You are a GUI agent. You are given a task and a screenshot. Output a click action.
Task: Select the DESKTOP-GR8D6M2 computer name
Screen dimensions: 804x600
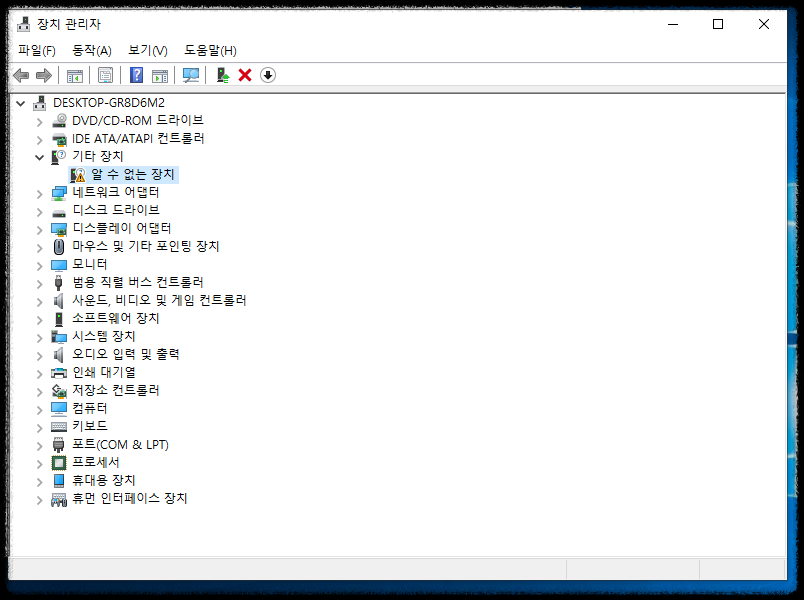(109, 103)
